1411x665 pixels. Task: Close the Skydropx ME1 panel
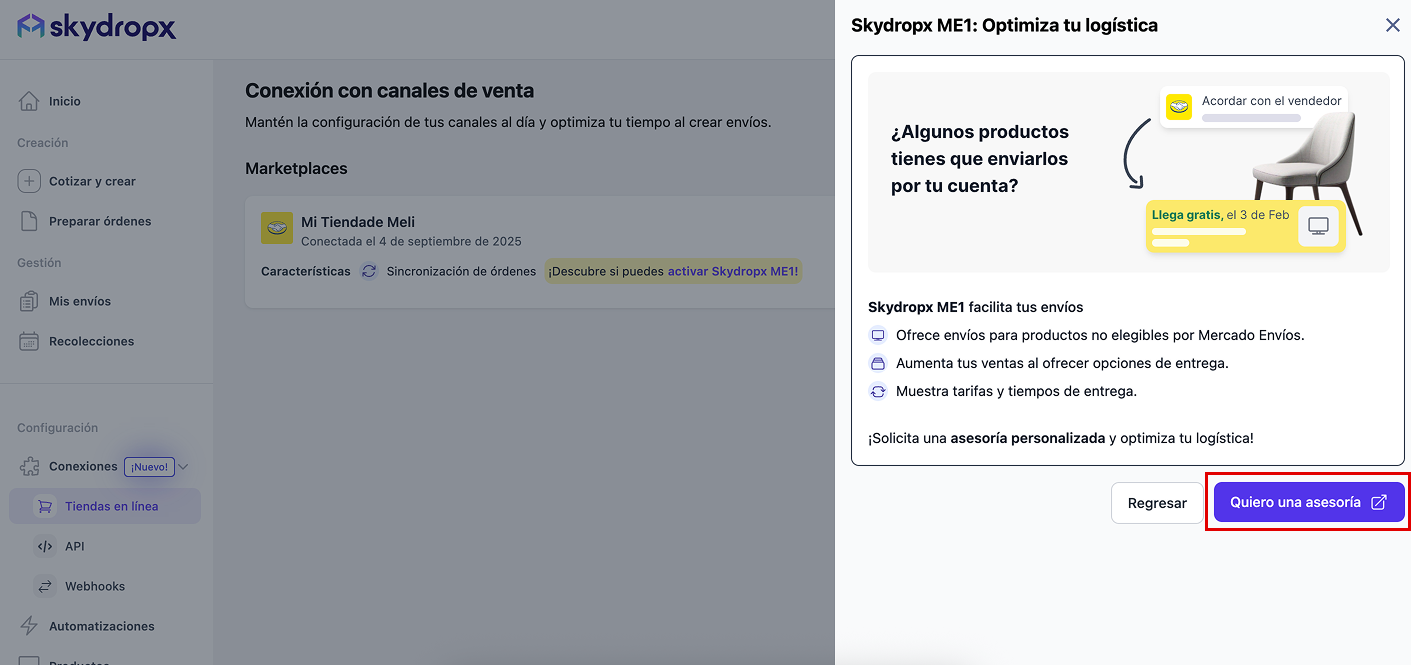click(1392, 25)
